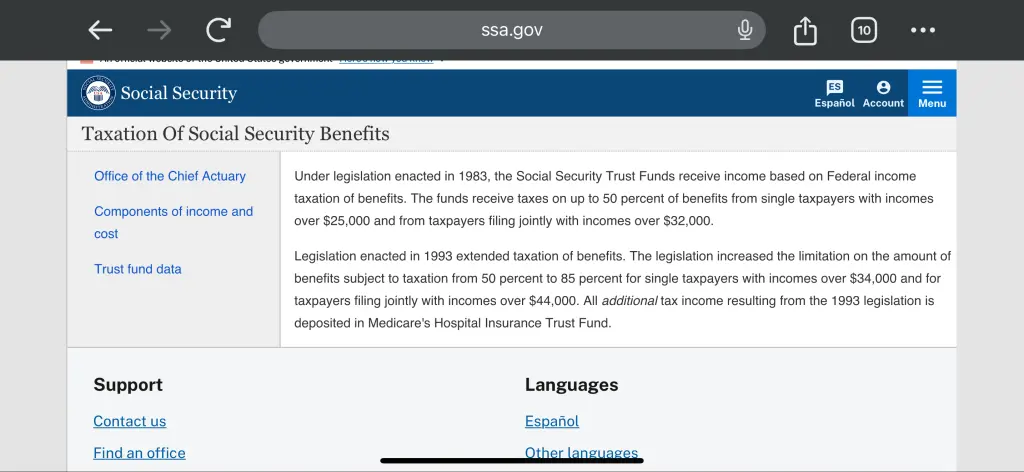The width and height of the screenshot is (1024, 472).
Task: Tap the browser back arrow
Action: click(100, 30)
